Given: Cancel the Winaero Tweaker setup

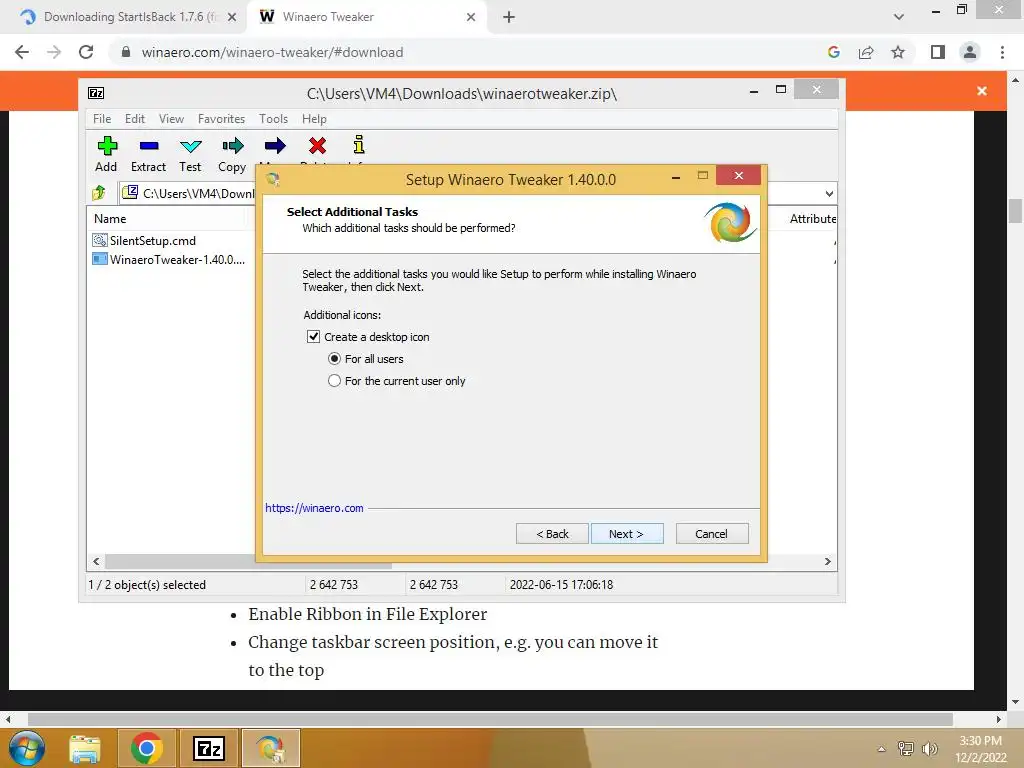Looking at the screenshot, I should tap(712, 534).
